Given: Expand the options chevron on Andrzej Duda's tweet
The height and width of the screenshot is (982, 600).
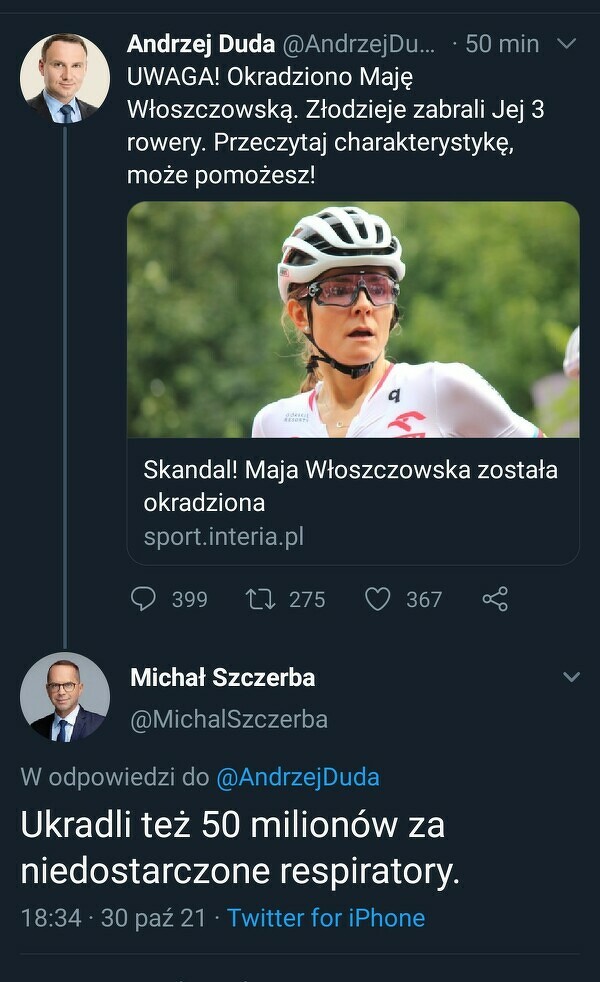Looking at the screenshot, I should click(x=566, y=44).
